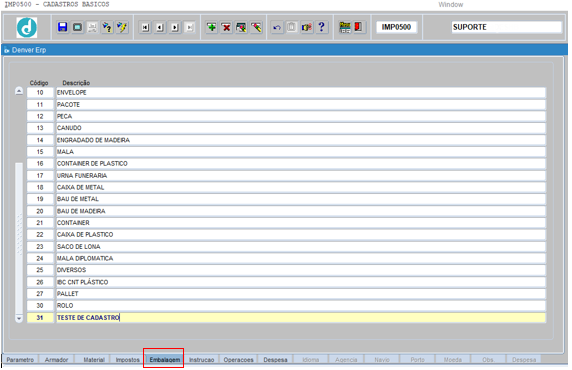This screenshot has height=370, width=572.
Task: Click the CAIXA DE PLASTICO field
Action: (x=301, y=235)
